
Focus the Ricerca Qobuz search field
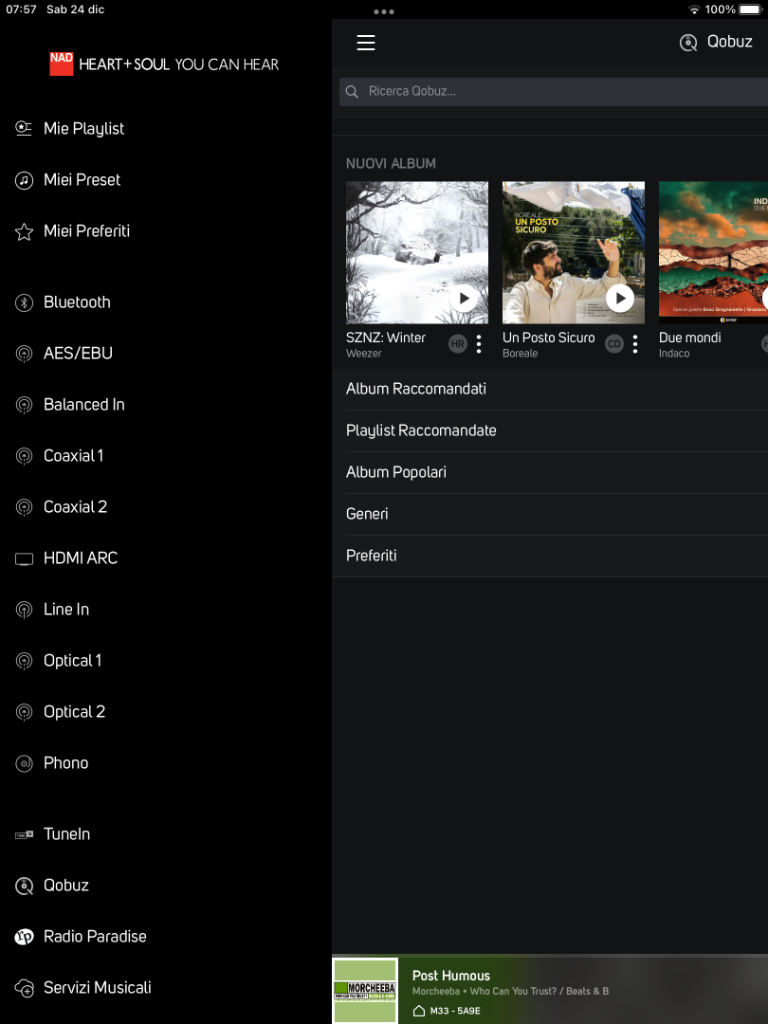[553, 91]
